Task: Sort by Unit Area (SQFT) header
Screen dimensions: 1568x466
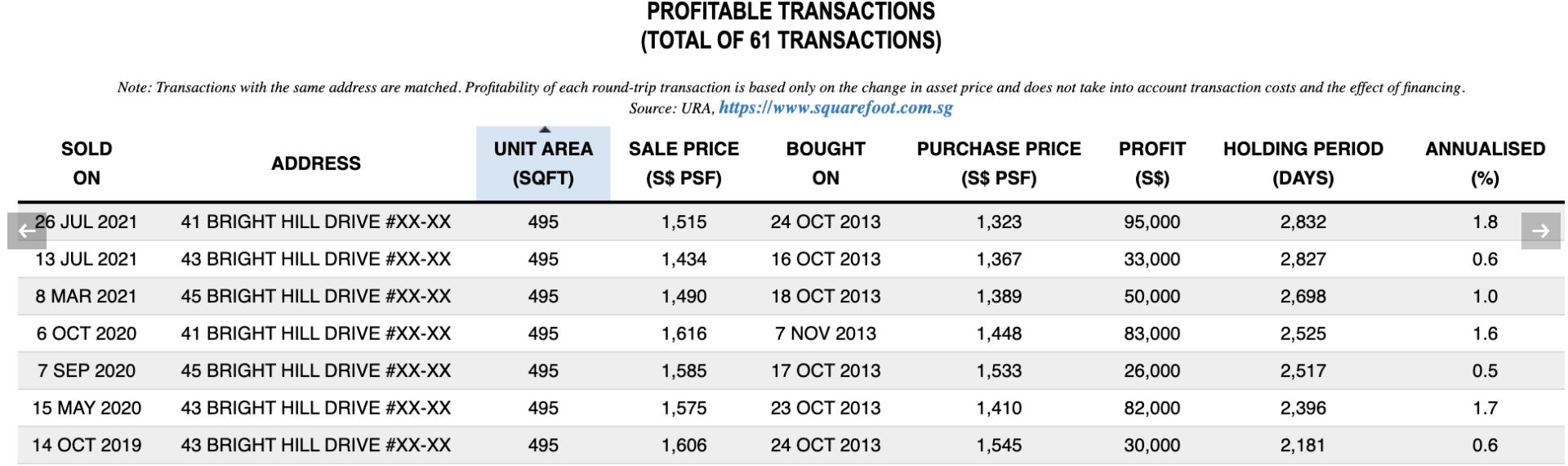Action: tap(543, 164)
